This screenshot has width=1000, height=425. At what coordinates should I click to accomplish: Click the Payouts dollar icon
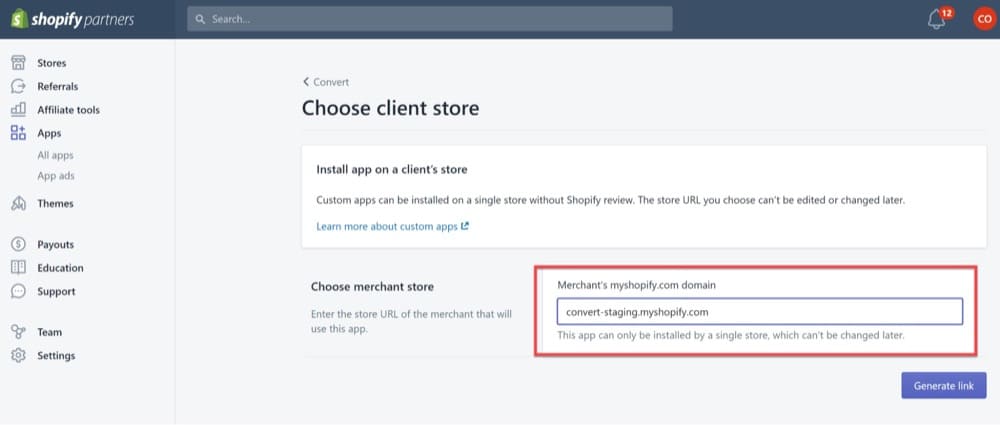[18, 245]
